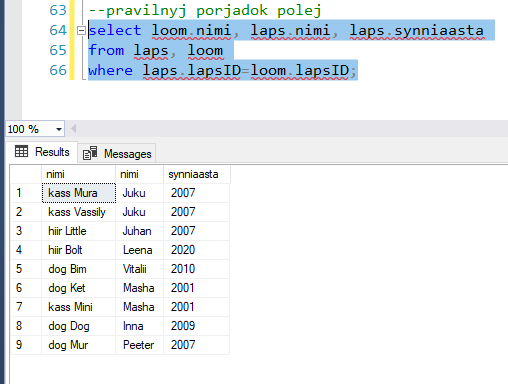Select Masha cell in dog Ket row
Viewport: 508px width, 384px height.
(139, 288)
